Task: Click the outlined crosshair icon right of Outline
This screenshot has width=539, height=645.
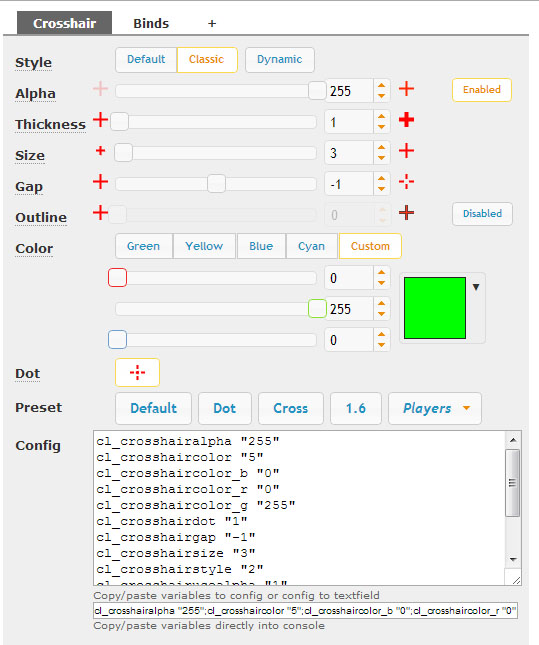Action: [406, 213]
